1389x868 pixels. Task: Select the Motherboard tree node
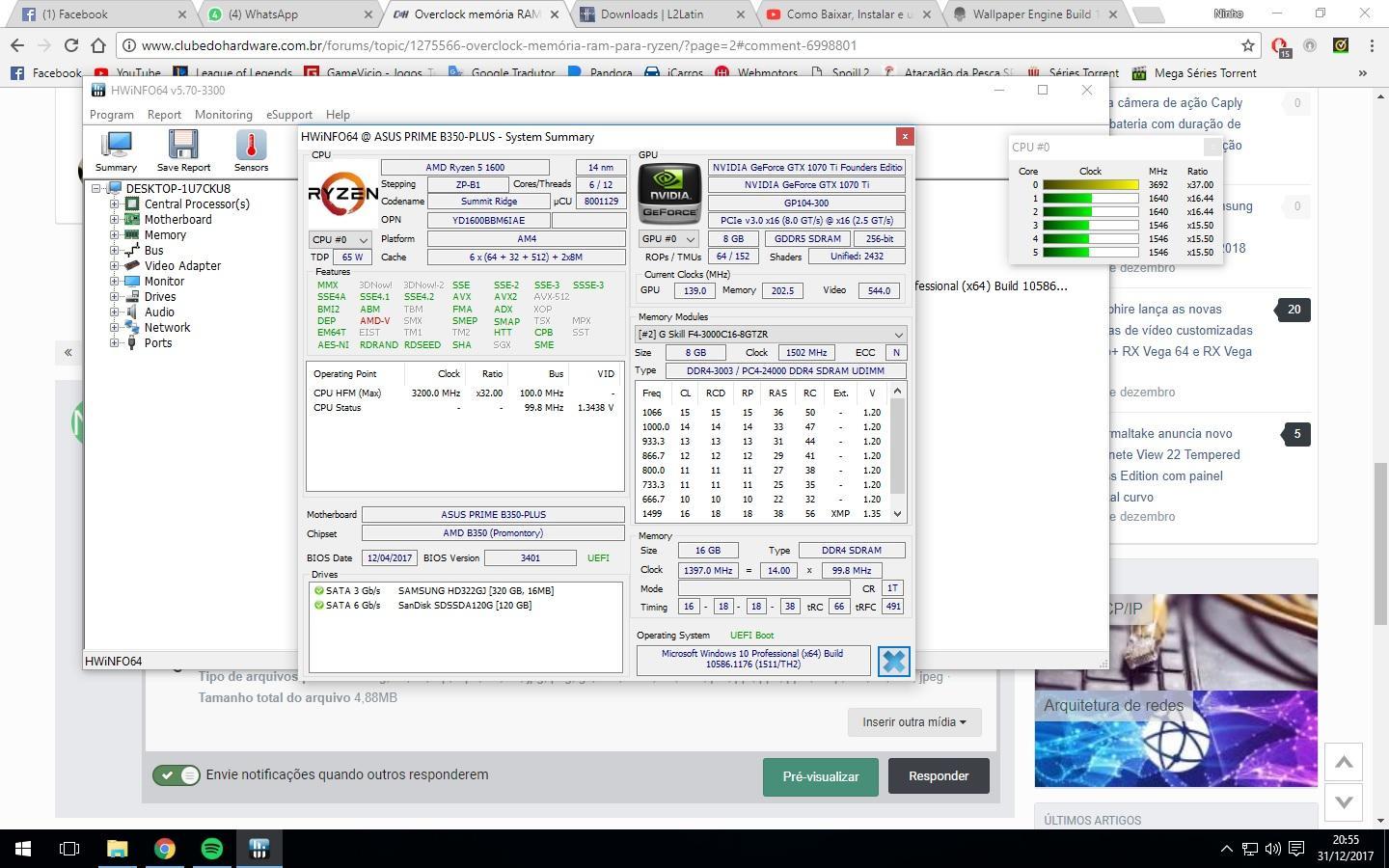point(177,219)
